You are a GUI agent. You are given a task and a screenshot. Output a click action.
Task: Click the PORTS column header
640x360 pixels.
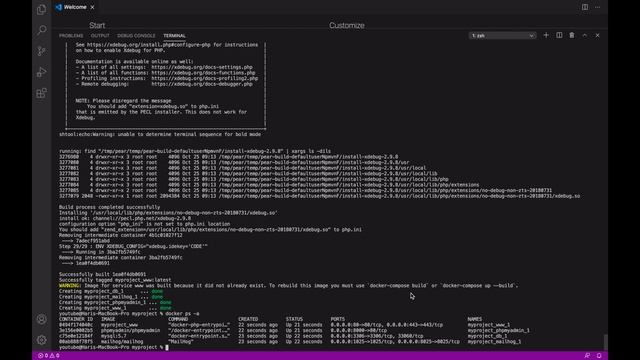click(338, 319)
